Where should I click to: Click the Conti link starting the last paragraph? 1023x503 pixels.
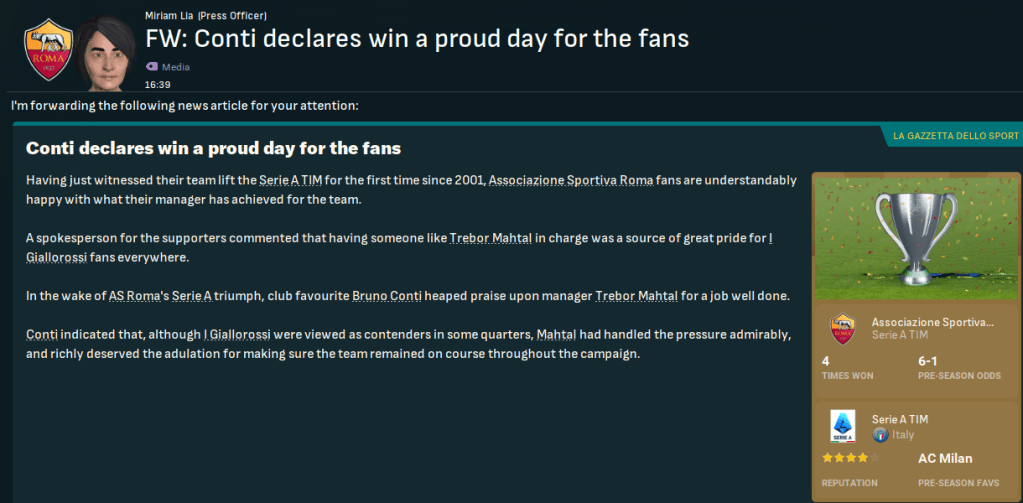tap(42, 334)
